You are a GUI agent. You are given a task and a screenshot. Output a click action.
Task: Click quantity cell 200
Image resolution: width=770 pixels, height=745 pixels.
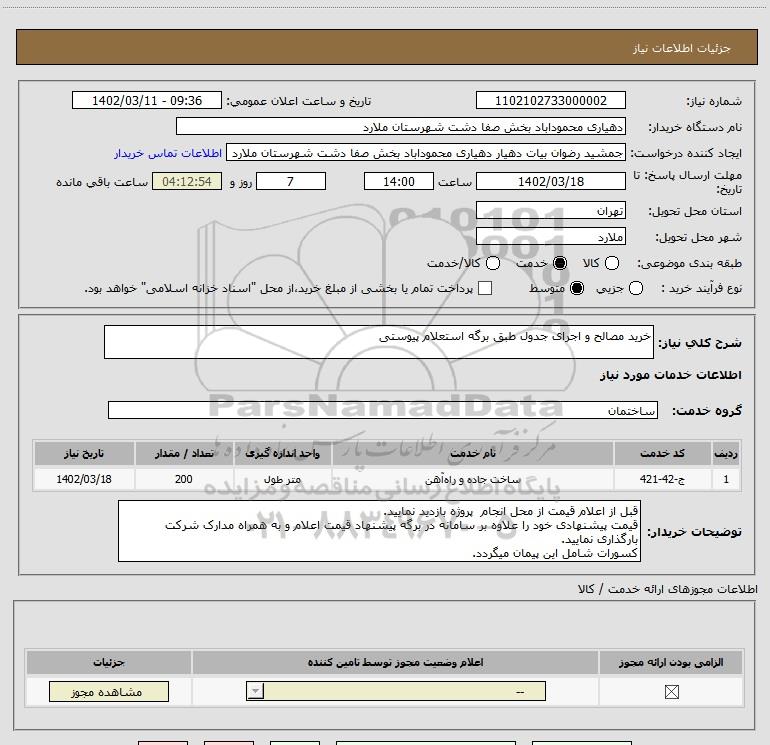pyautogui.click(x=184, y=479)
